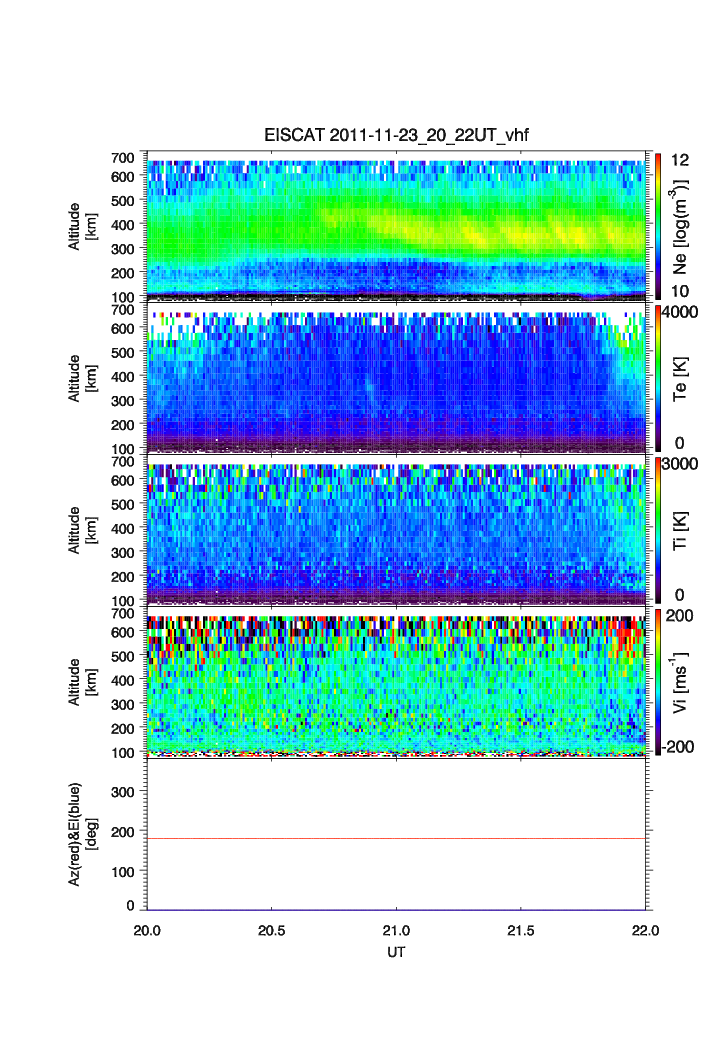708x1062 pixels.
Task: Click the Ne color bar
Action: [658, 227]
